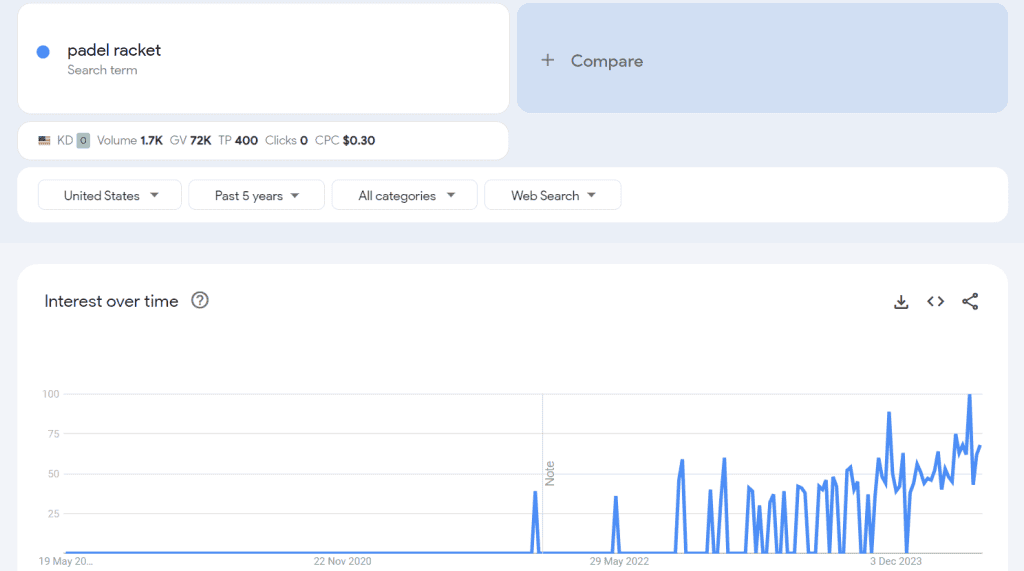Click the TP 400 metric

(238, 140)
